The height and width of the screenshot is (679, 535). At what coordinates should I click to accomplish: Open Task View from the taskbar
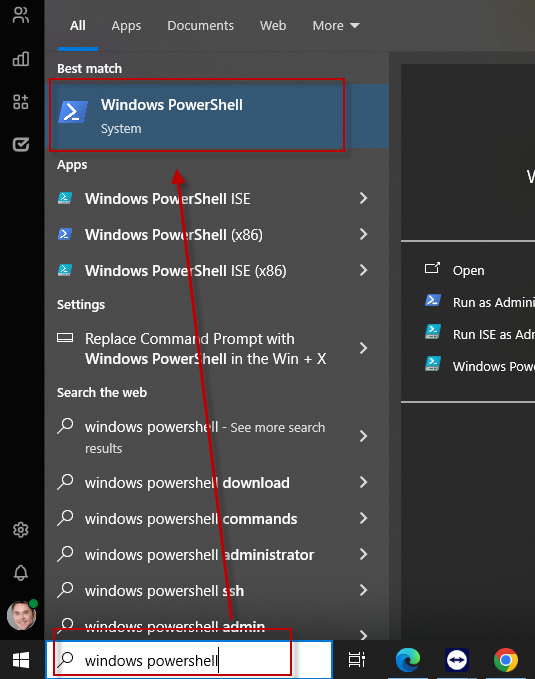[x=357, y=660]
